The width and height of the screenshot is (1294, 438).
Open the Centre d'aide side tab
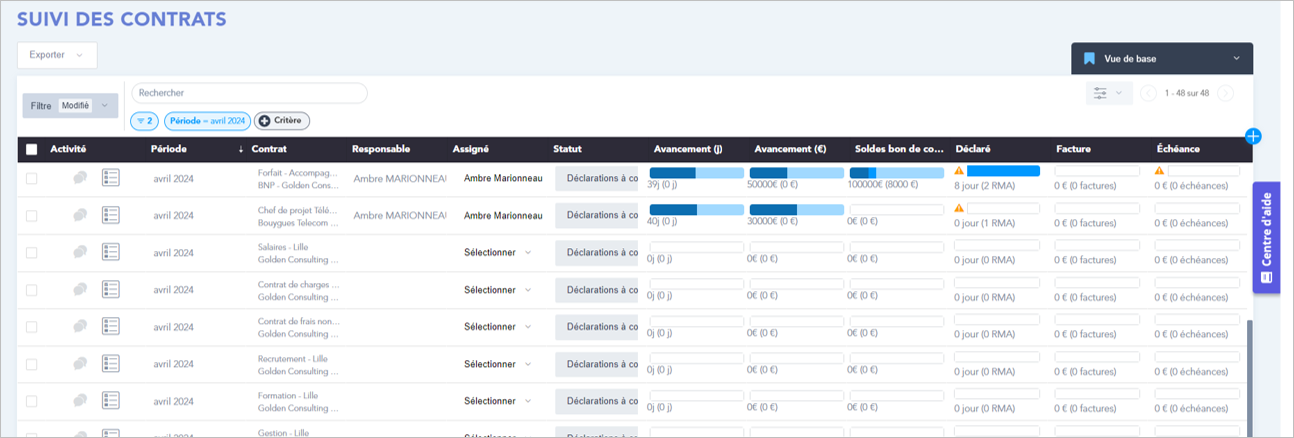pyautogui.click(x=1266, y=237)
